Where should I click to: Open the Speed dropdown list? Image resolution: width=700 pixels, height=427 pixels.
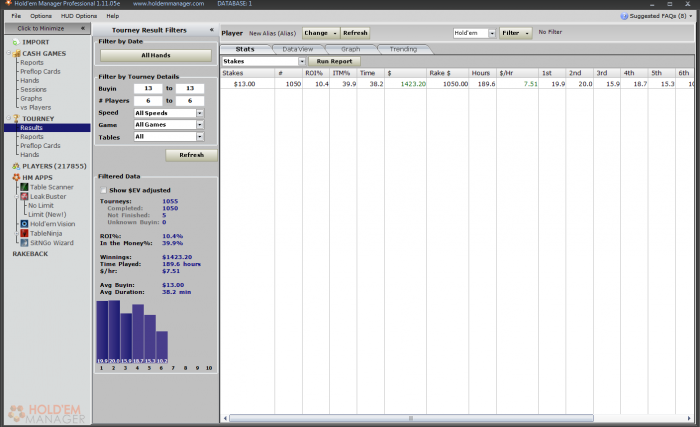pyautogui.click(x=200, y=113)
